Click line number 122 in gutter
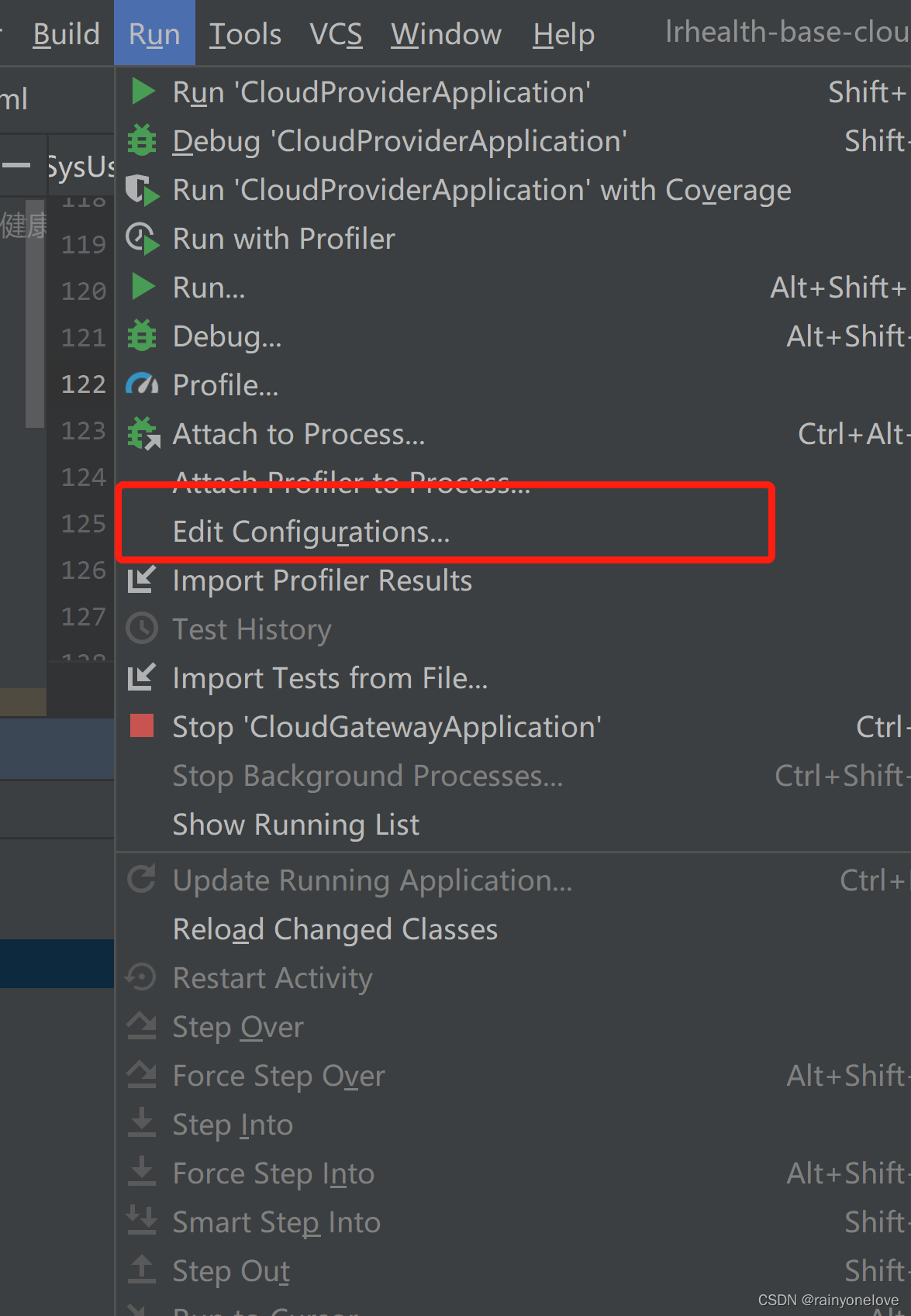The height and width of the screenshot is (1316, 911). [x=84, y=384]
